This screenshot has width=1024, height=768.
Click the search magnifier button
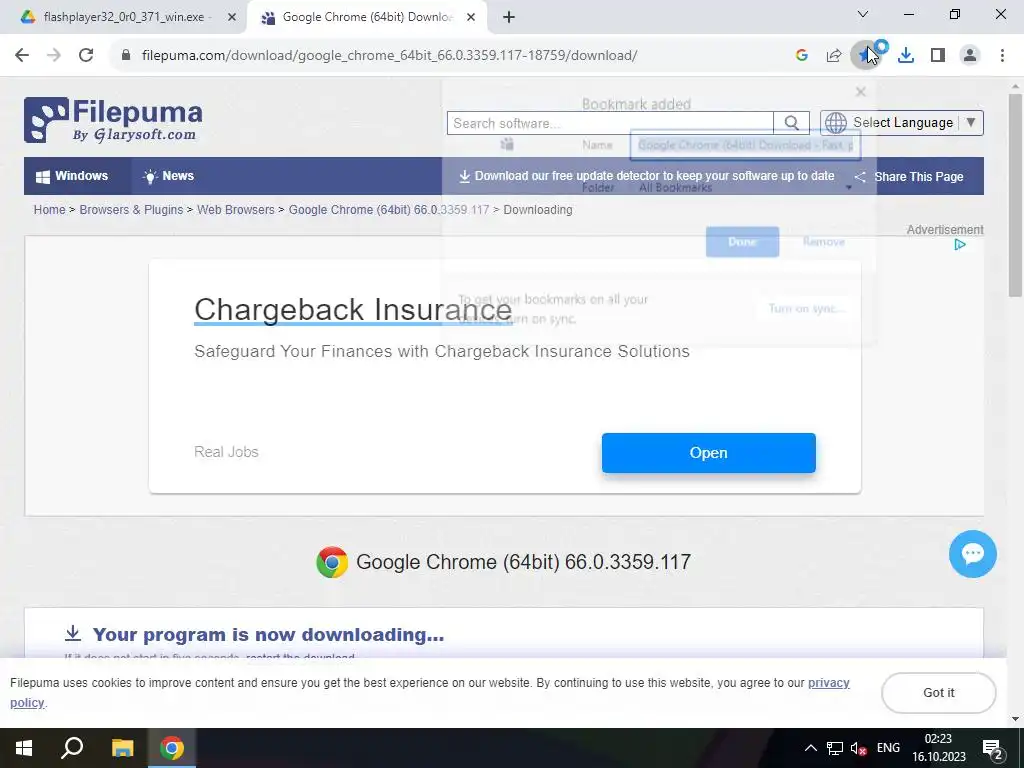coord(792,123)
